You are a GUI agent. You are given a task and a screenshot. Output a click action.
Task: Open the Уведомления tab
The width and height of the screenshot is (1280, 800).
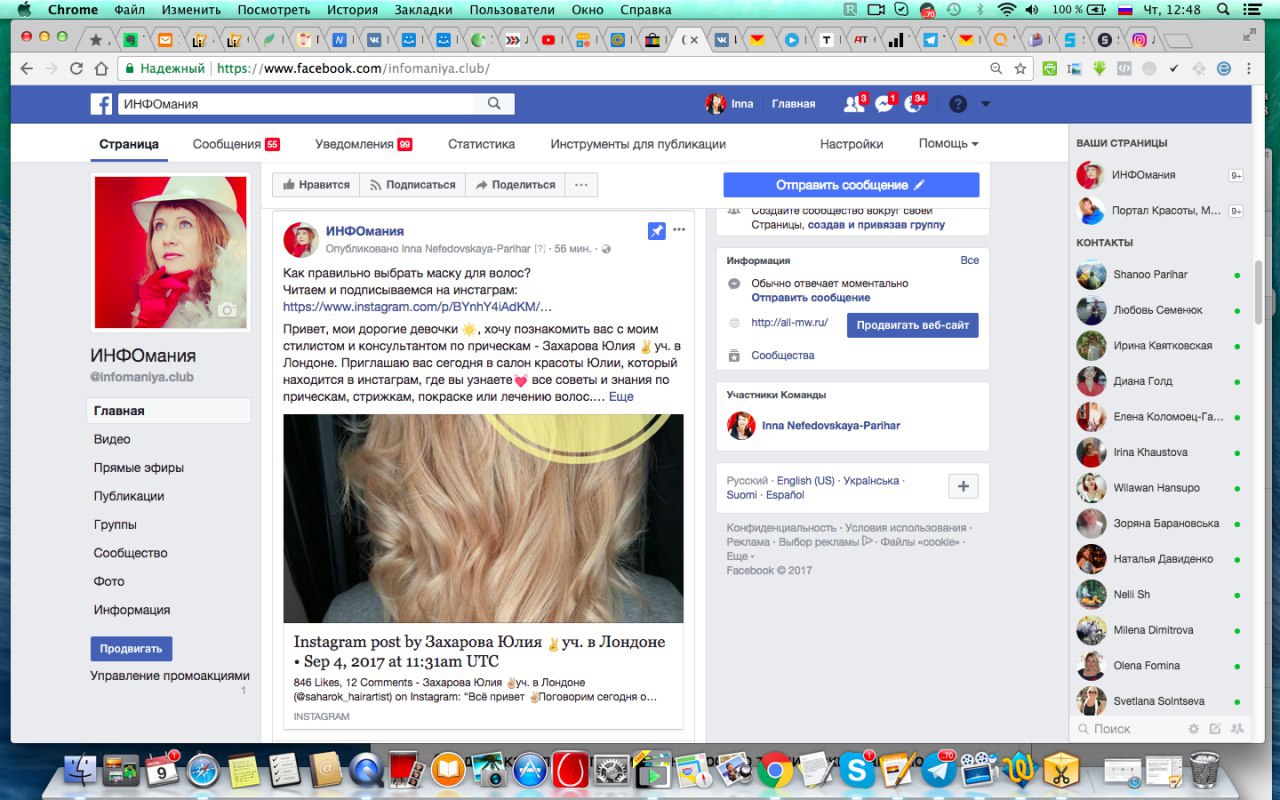pyautogui.click(x=363, y=144)
